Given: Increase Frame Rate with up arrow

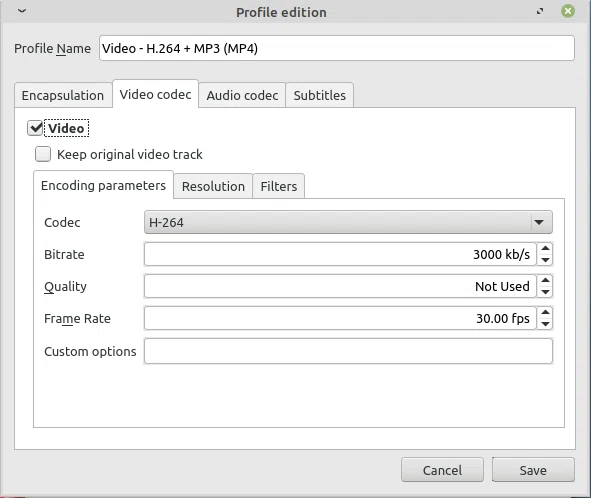Looking at the screenshot, I should click(545, 313).
